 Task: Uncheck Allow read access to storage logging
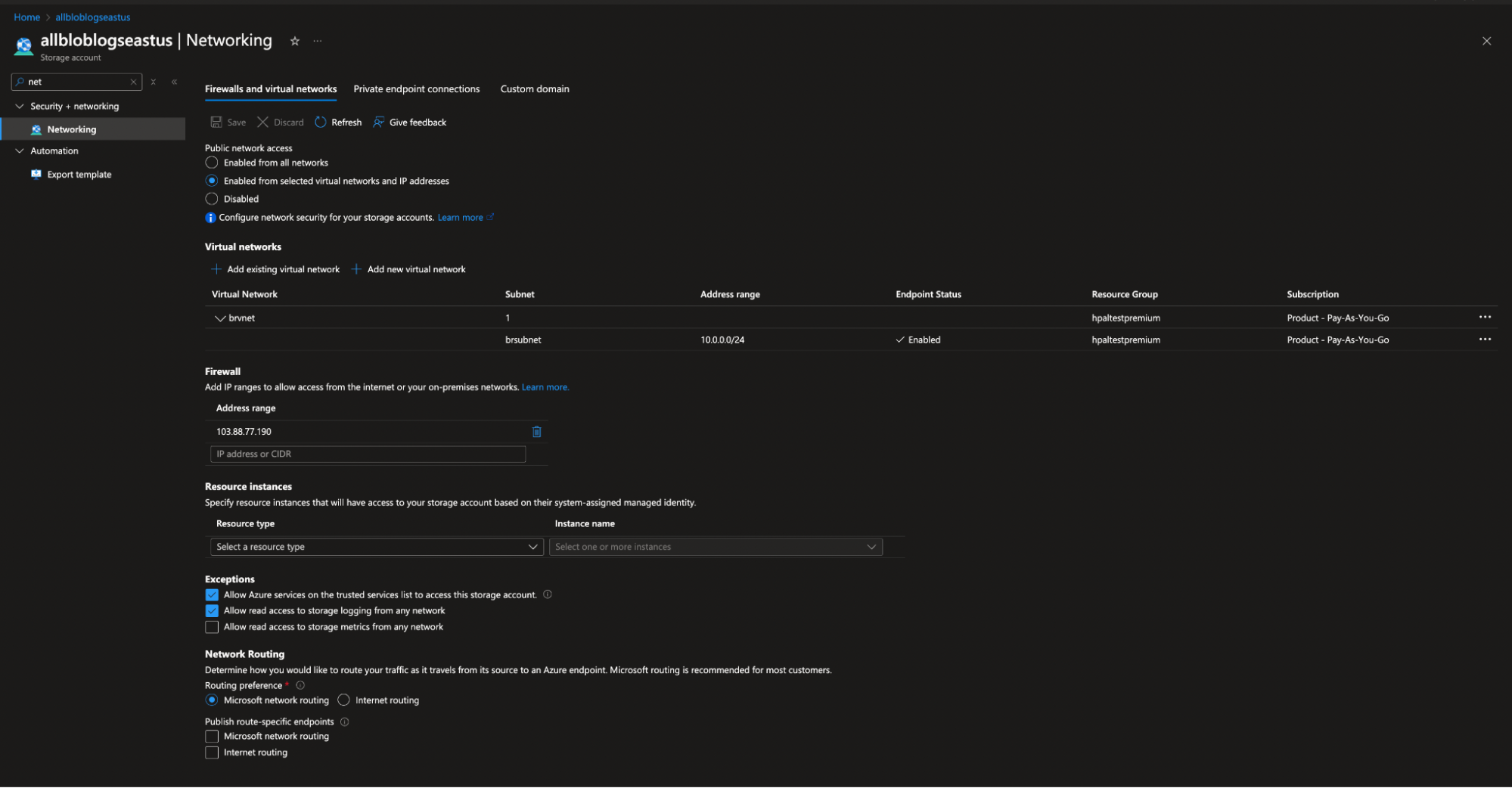pyautogui.click(x=212, y=610)
